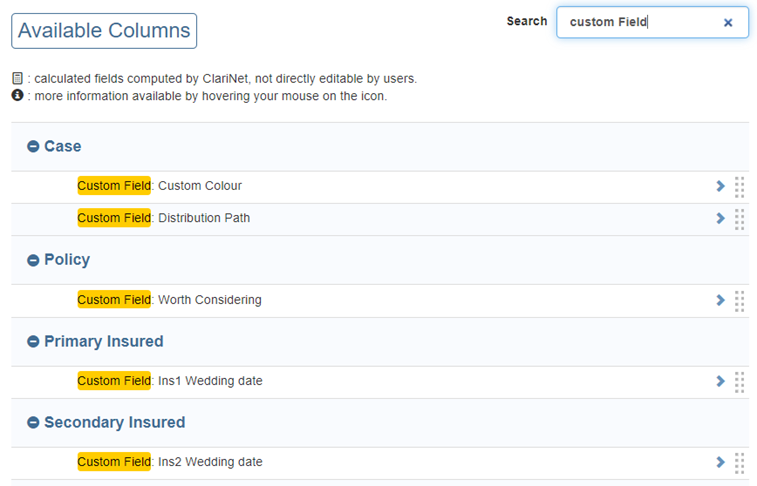
Task: Click the add arrow for Distribution Path
Action: click(x=720, y=218)
